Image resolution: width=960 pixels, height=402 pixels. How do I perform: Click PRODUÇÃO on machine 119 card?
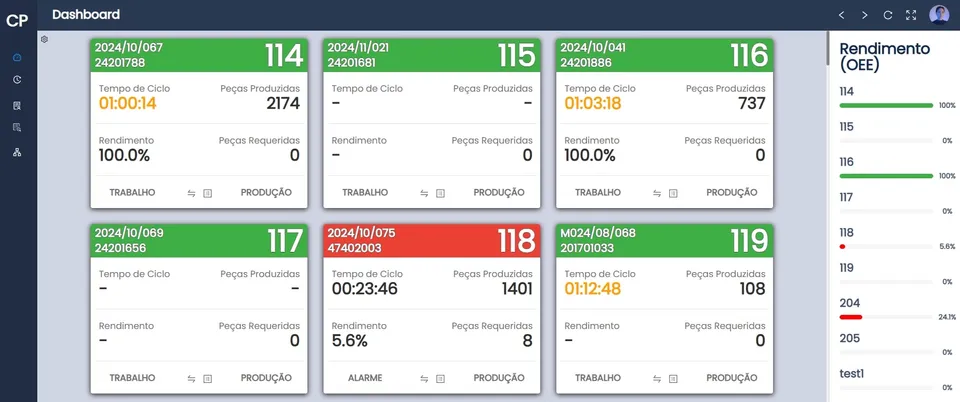point(732,378)
